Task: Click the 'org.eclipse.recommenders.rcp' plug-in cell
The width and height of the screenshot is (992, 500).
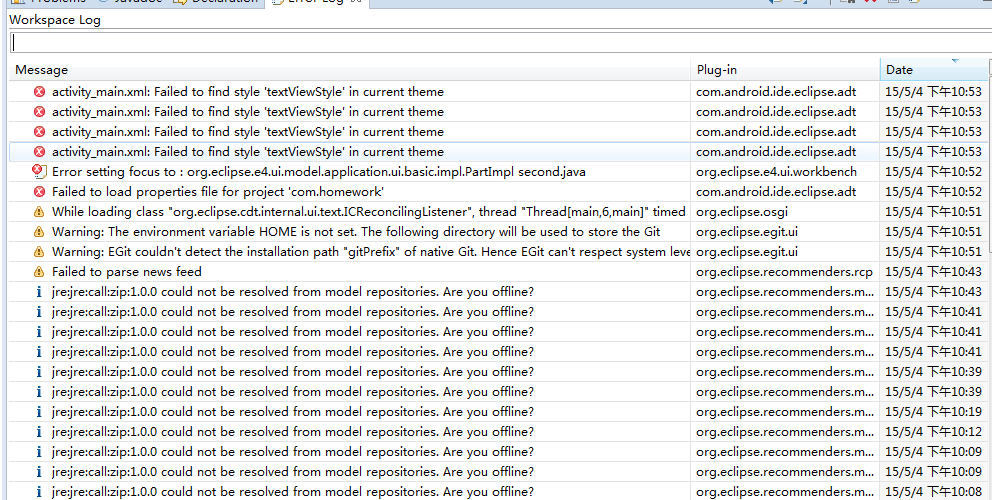Action: click(784, 272)
